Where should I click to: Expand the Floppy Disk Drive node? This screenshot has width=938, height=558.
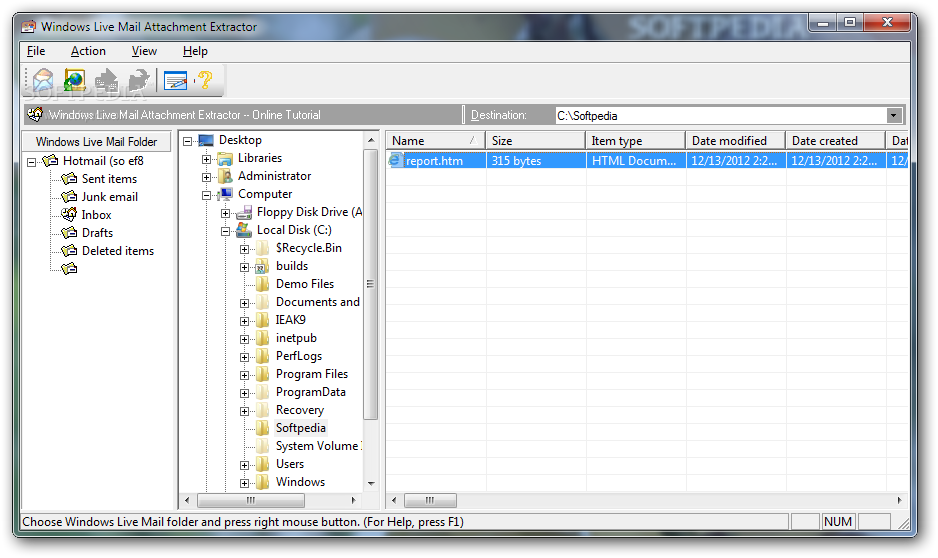point(226,213)
